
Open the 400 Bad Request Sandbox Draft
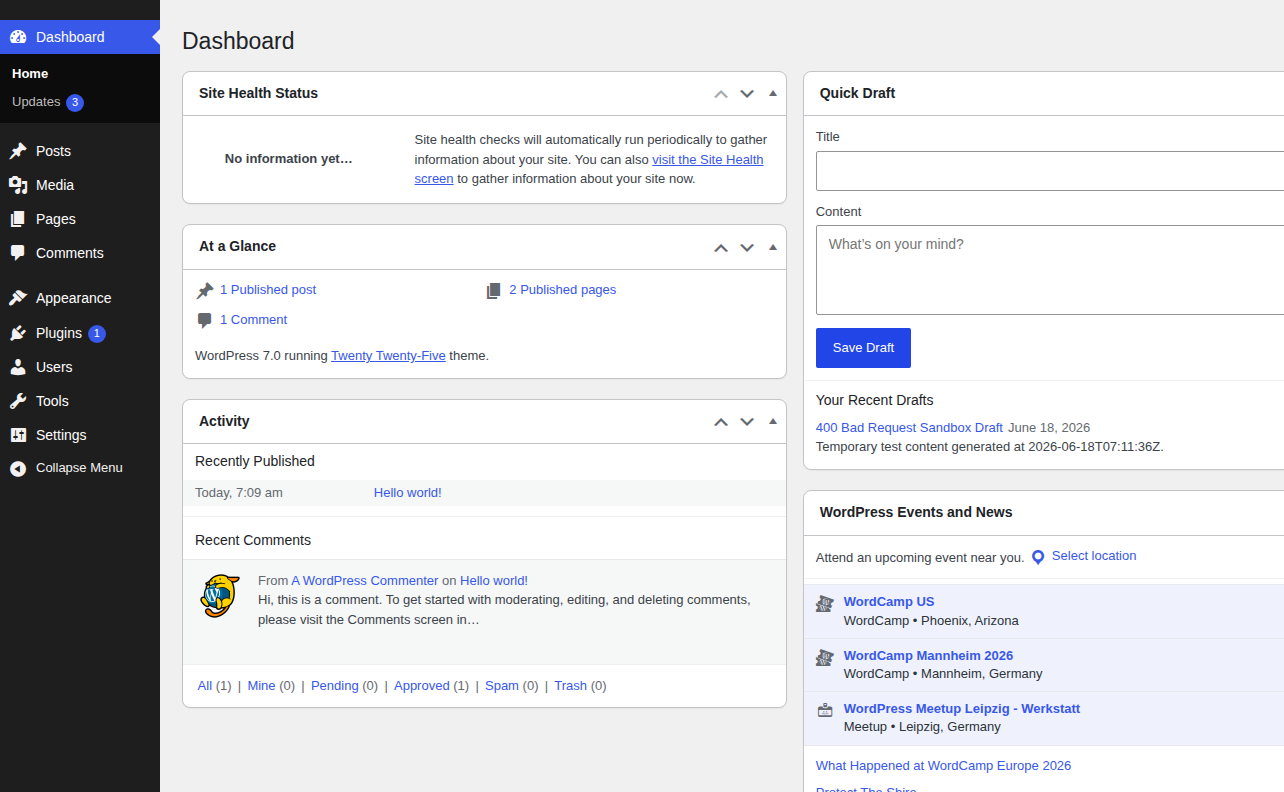coord(909,428)
